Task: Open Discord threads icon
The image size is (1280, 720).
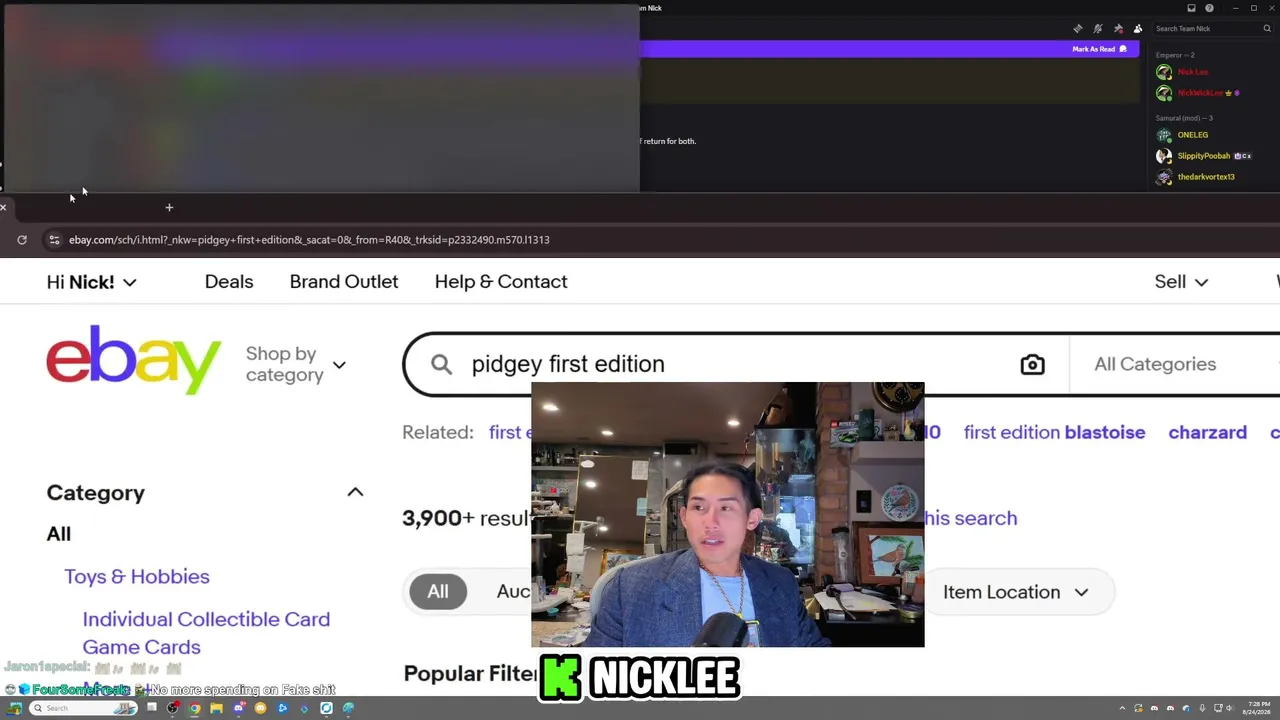Action: (x=1077, y=29)
